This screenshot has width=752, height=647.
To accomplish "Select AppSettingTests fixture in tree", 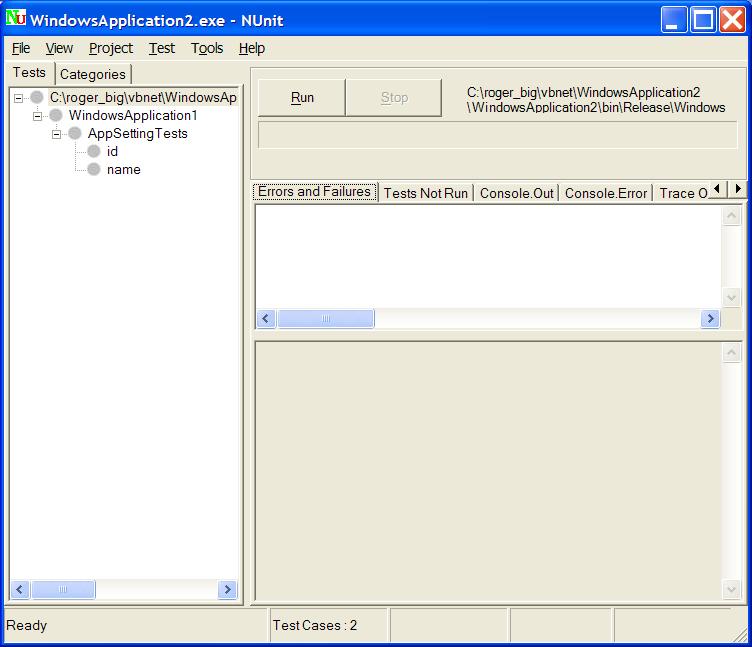I will click(138, 133).
